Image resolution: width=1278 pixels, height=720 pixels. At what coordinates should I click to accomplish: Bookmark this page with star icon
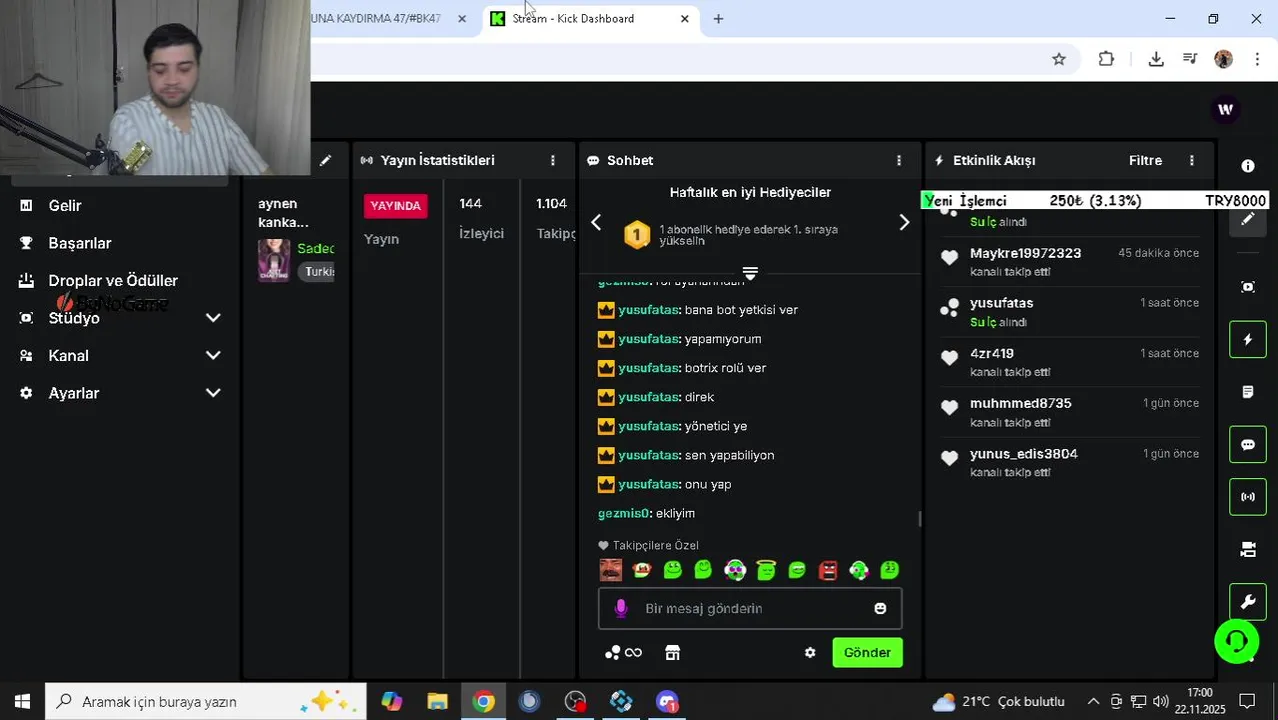[1059, 59]
